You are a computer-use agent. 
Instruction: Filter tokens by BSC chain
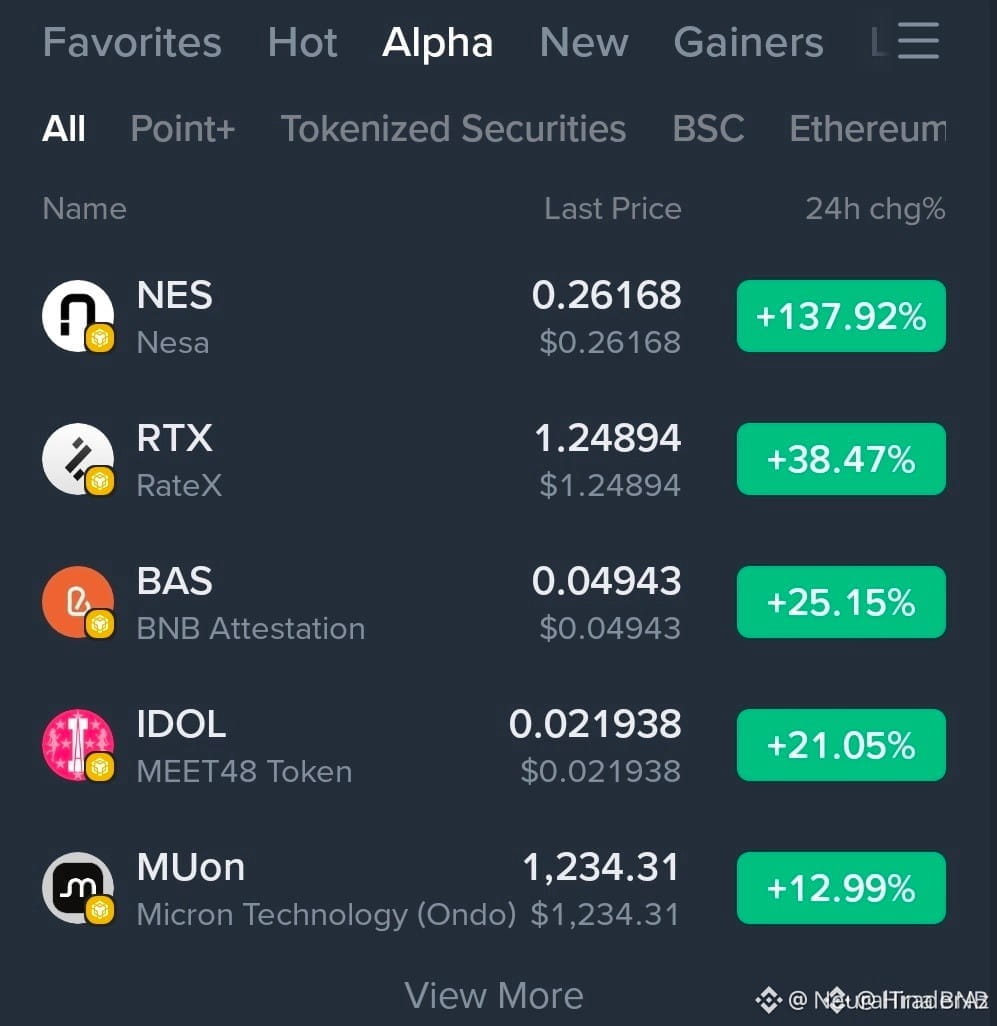click(x=708, y=128)
